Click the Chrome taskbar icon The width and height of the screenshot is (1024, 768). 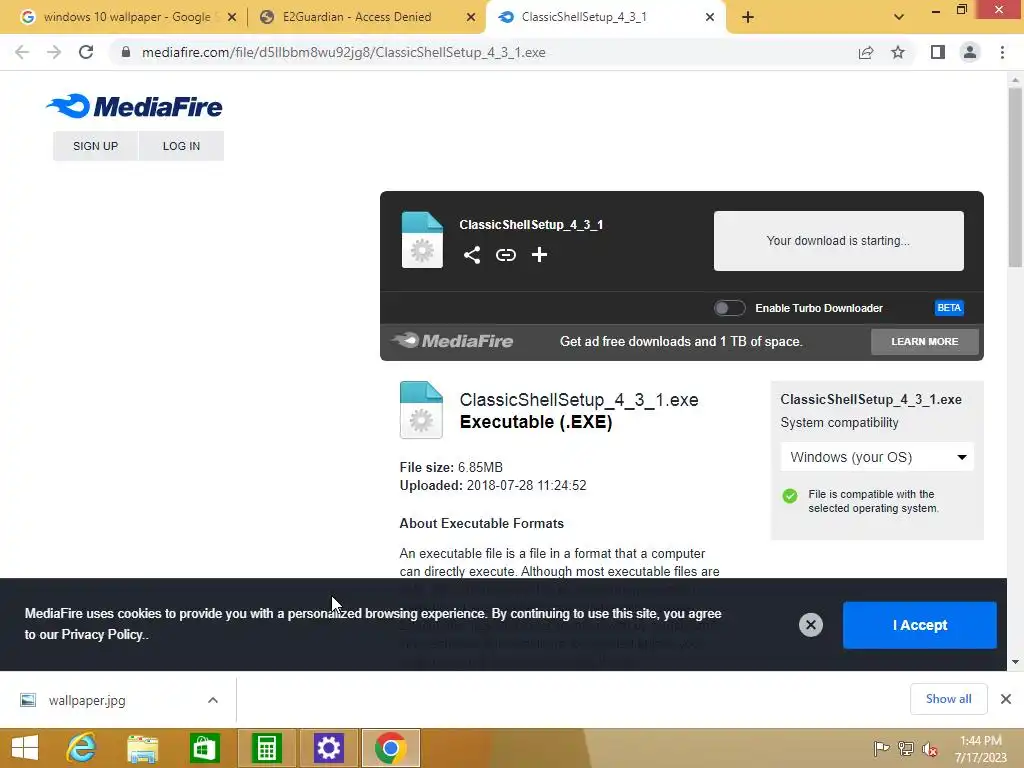tap(391, 748)
